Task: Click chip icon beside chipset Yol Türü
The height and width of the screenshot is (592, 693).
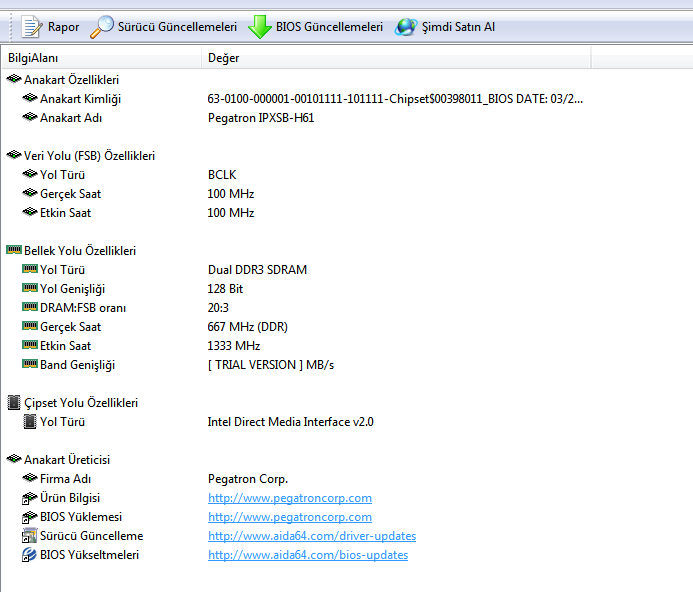Action: [x=30, y=421]
